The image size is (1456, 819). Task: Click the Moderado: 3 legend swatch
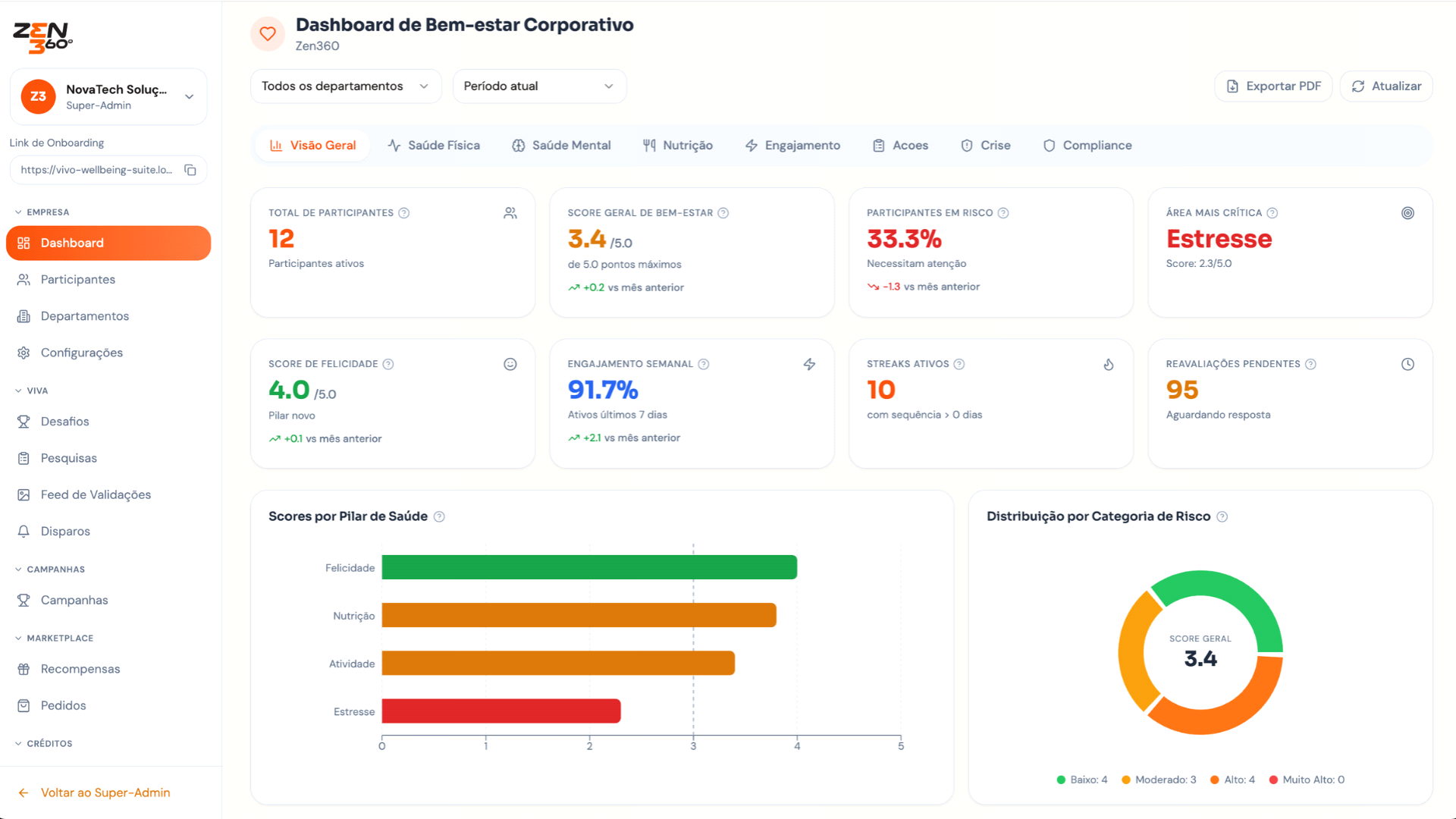point(1126,780)
